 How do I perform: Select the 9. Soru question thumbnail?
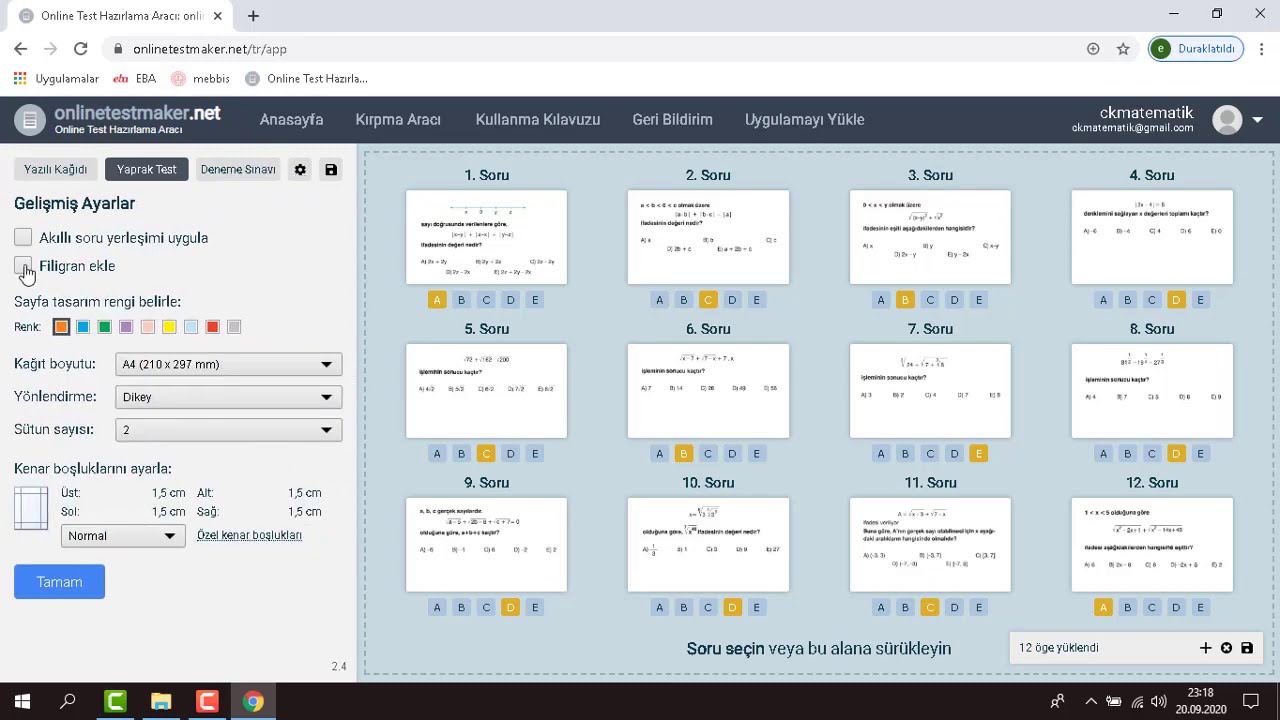[486, 545]
